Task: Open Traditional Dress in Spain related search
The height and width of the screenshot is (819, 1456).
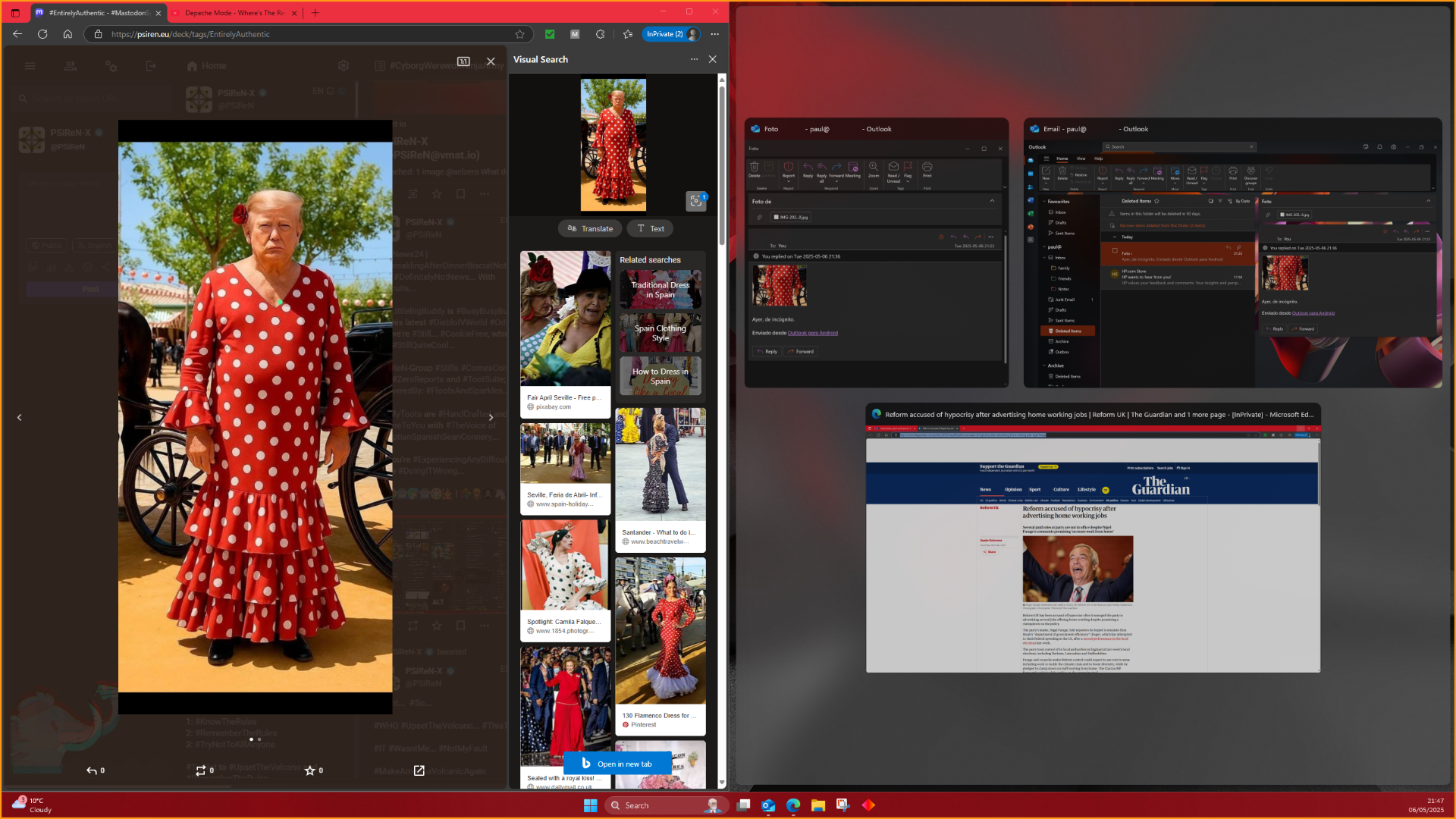Action: [x=661, y=290]
